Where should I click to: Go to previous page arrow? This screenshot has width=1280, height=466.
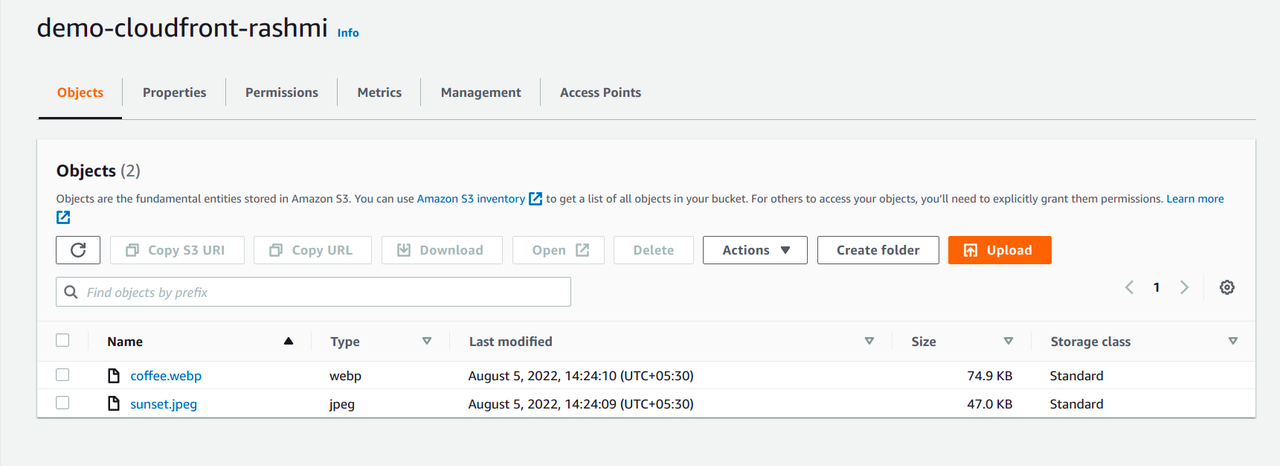coord(1129,287)
